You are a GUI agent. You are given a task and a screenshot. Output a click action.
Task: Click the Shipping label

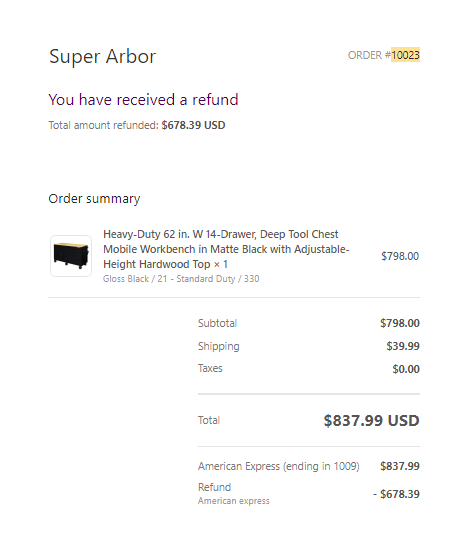pyautogui.click(x=219, y=346)
